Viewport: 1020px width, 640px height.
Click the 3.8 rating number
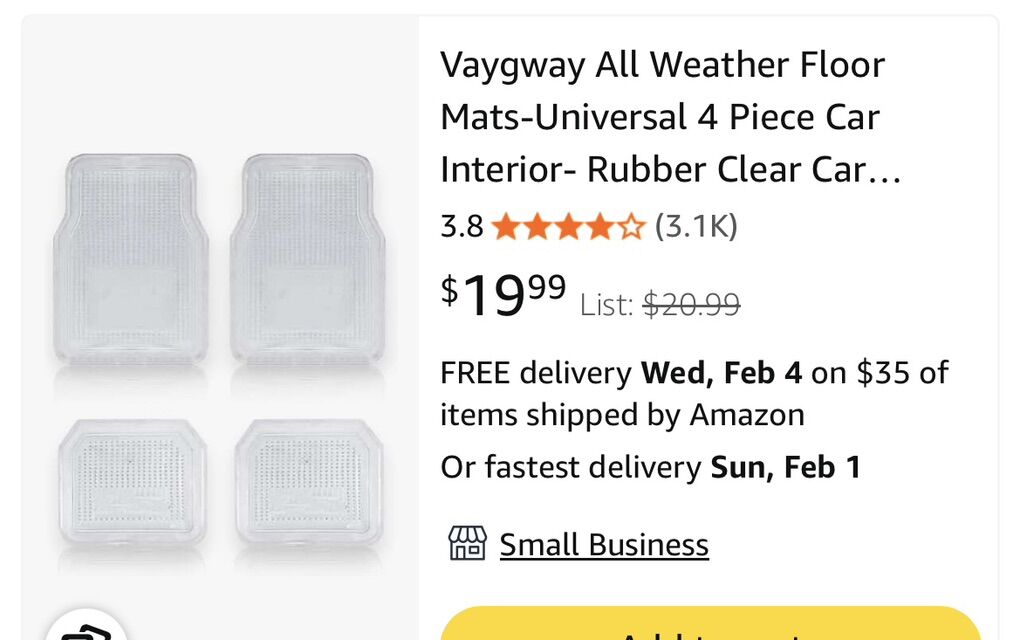pos(461,227)
